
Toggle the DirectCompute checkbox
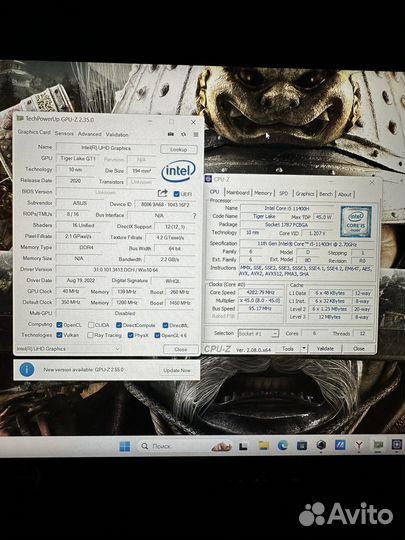(x=119, y=325)
